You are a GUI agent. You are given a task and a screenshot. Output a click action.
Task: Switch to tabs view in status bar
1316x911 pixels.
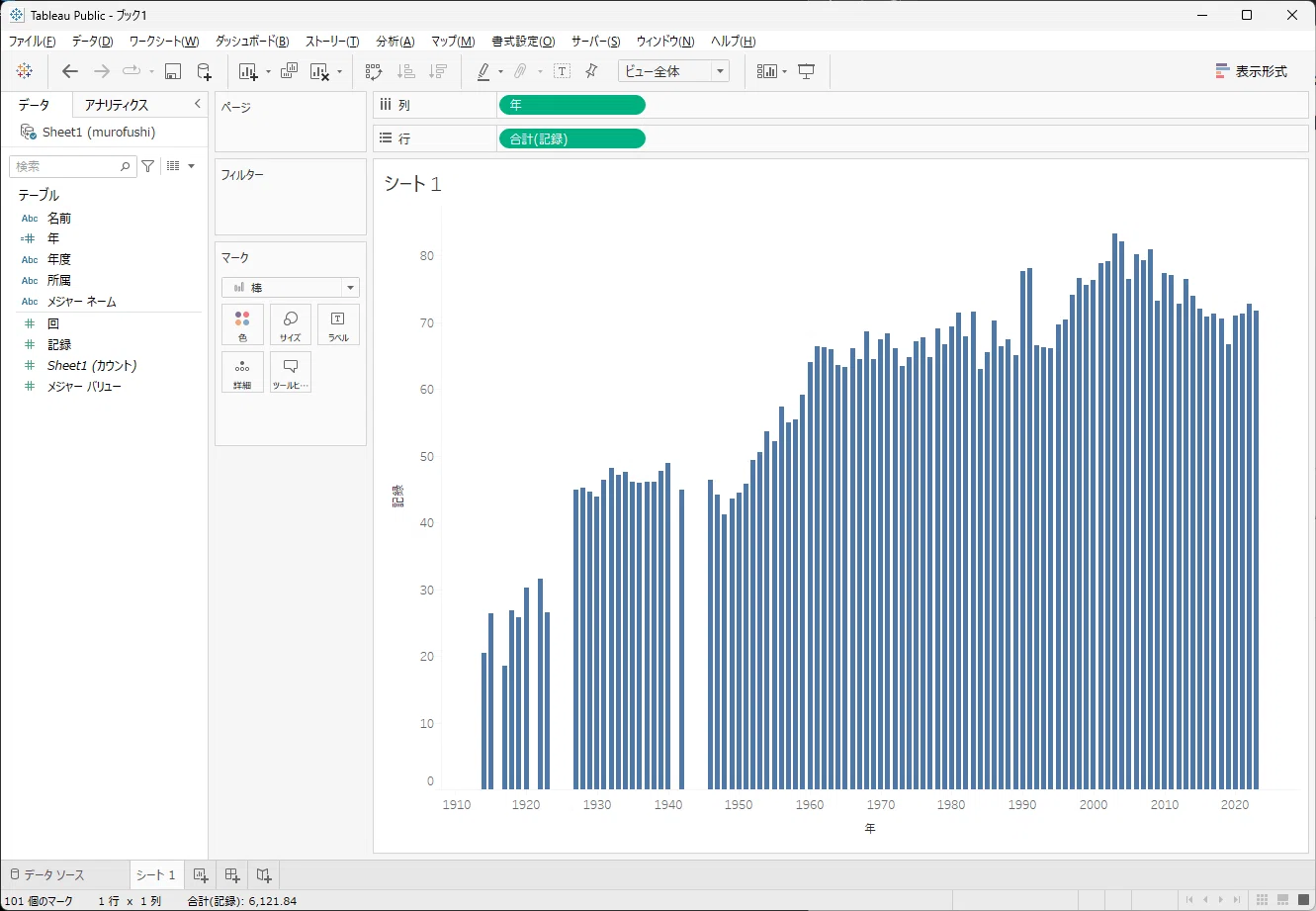(x=1302, y=899)
